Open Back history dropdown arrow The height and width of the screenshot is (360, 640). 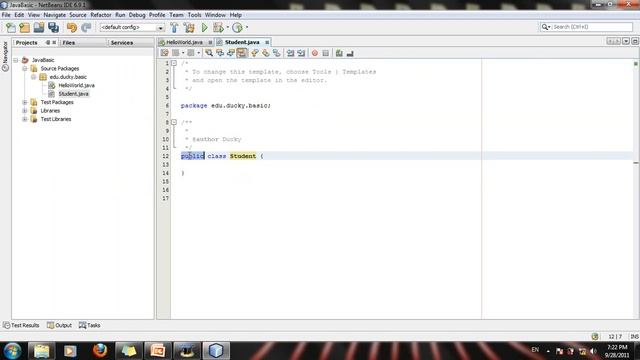[183, 53]
